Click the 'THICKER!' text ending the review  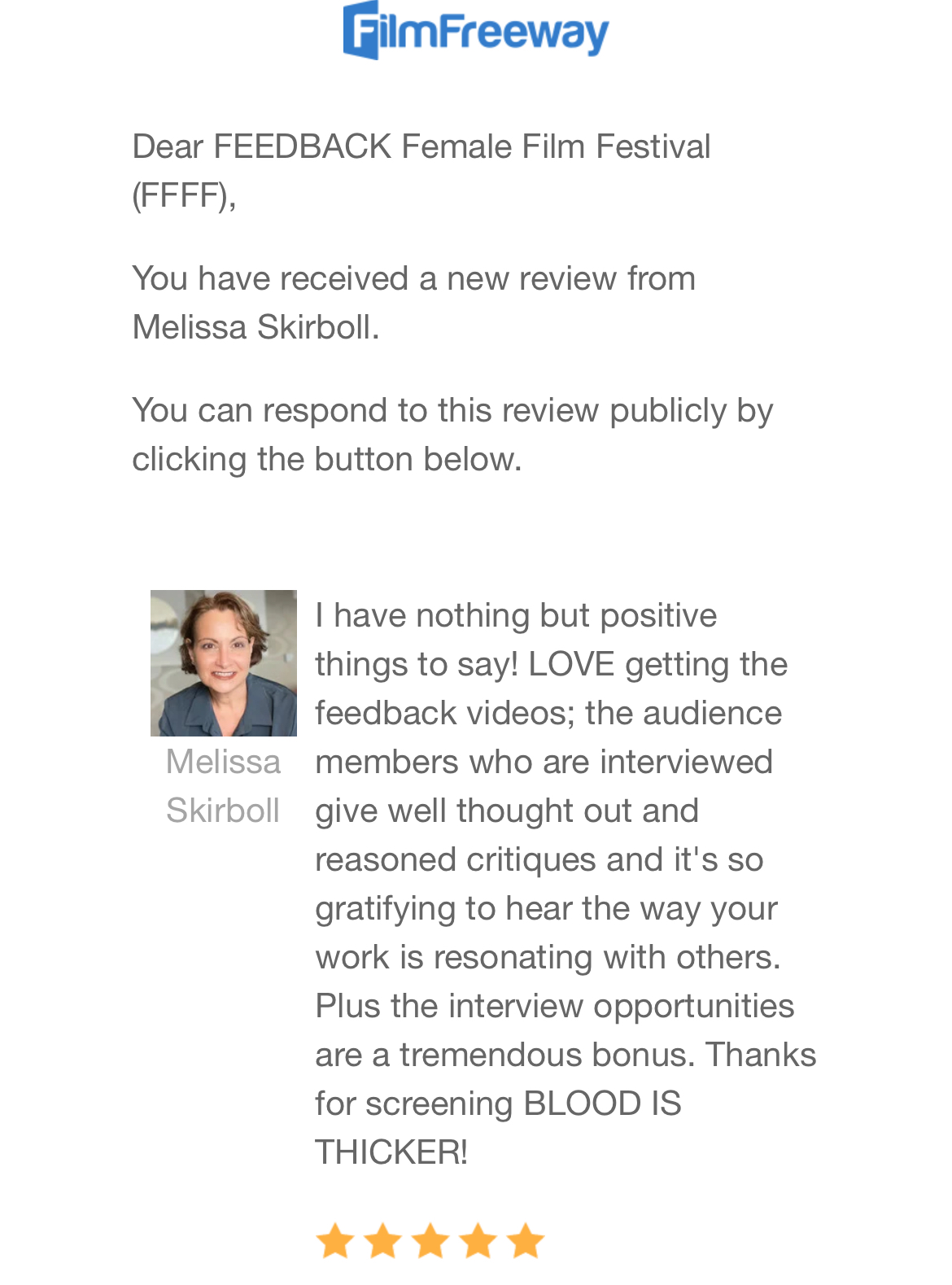tap(391, 1153)
